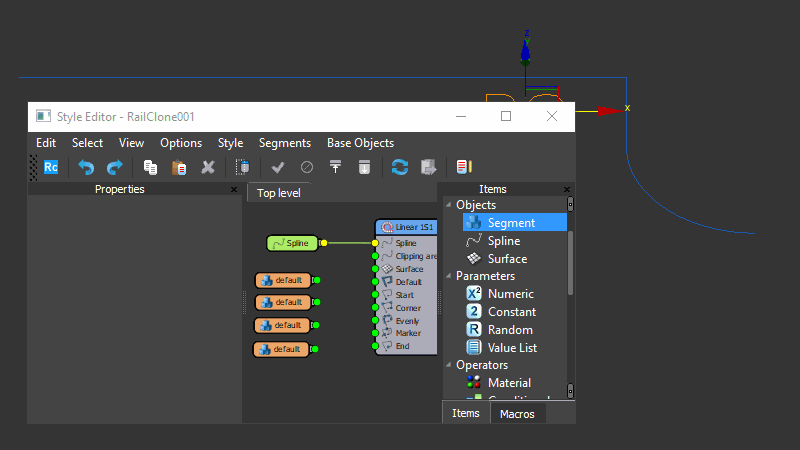Collapse the Operators category
The height and width of the screenshot is (450, 800).
point(448,365)
